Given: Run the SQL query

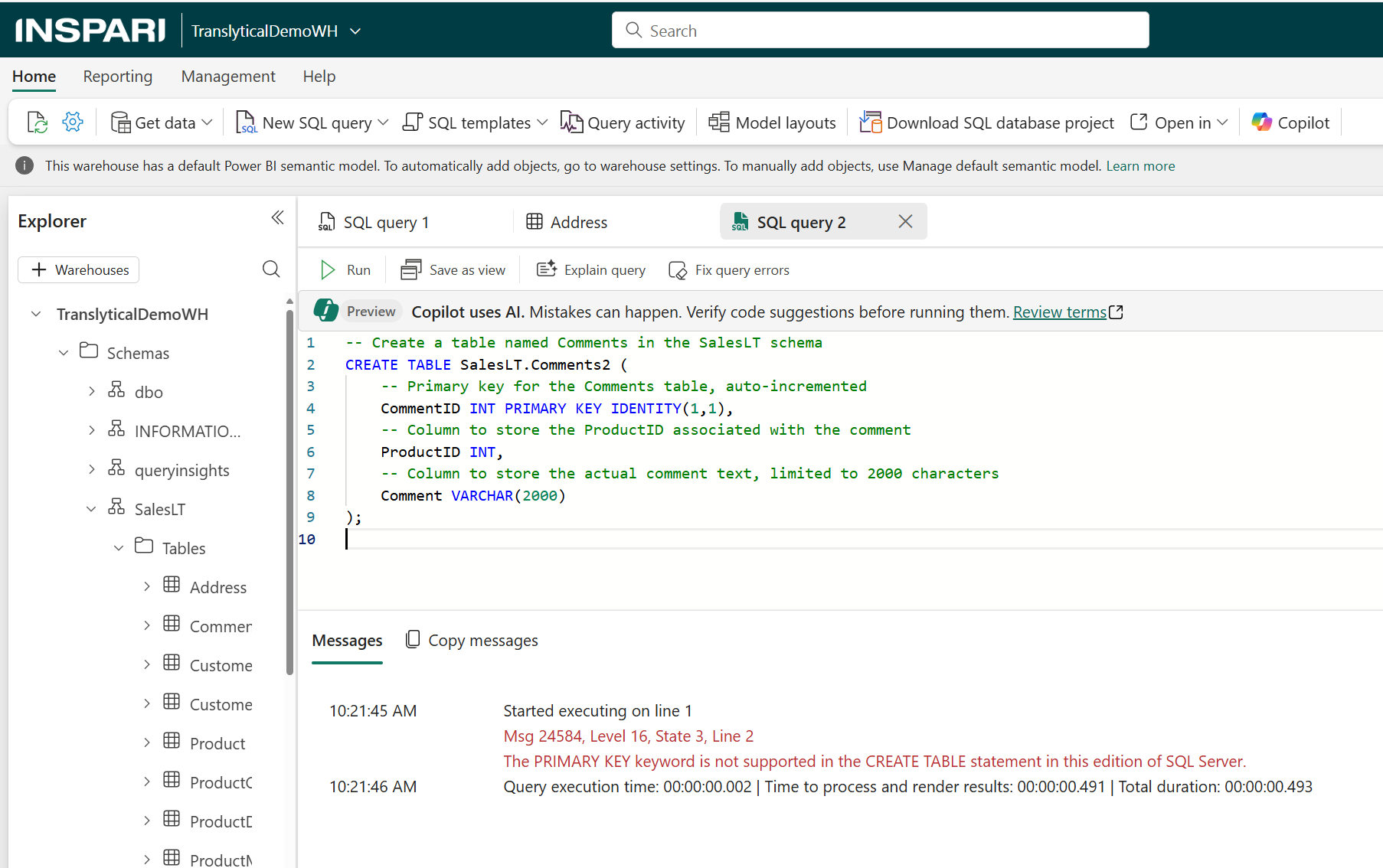Looking at the screenshot, I should tap(344, 269).
